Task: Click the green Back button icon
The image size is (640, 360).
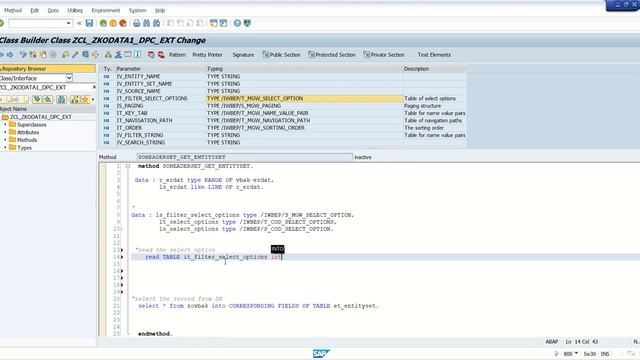Action: [x=103, y=23]
